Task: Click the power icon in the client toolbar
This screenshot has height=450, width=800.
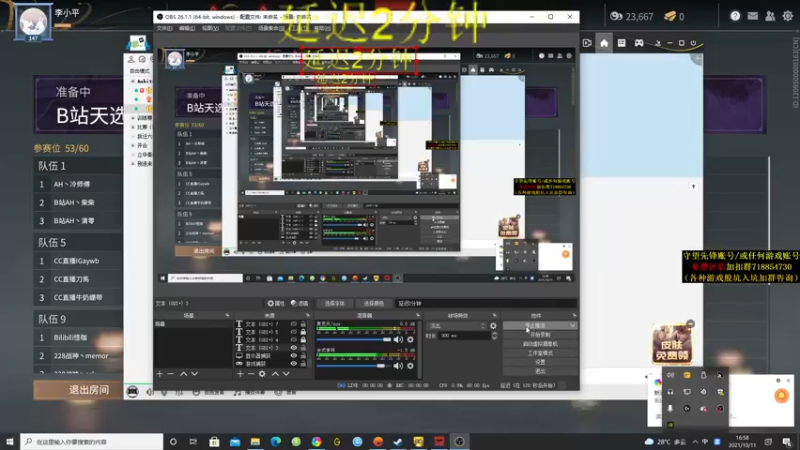Action: pos(693,43)
